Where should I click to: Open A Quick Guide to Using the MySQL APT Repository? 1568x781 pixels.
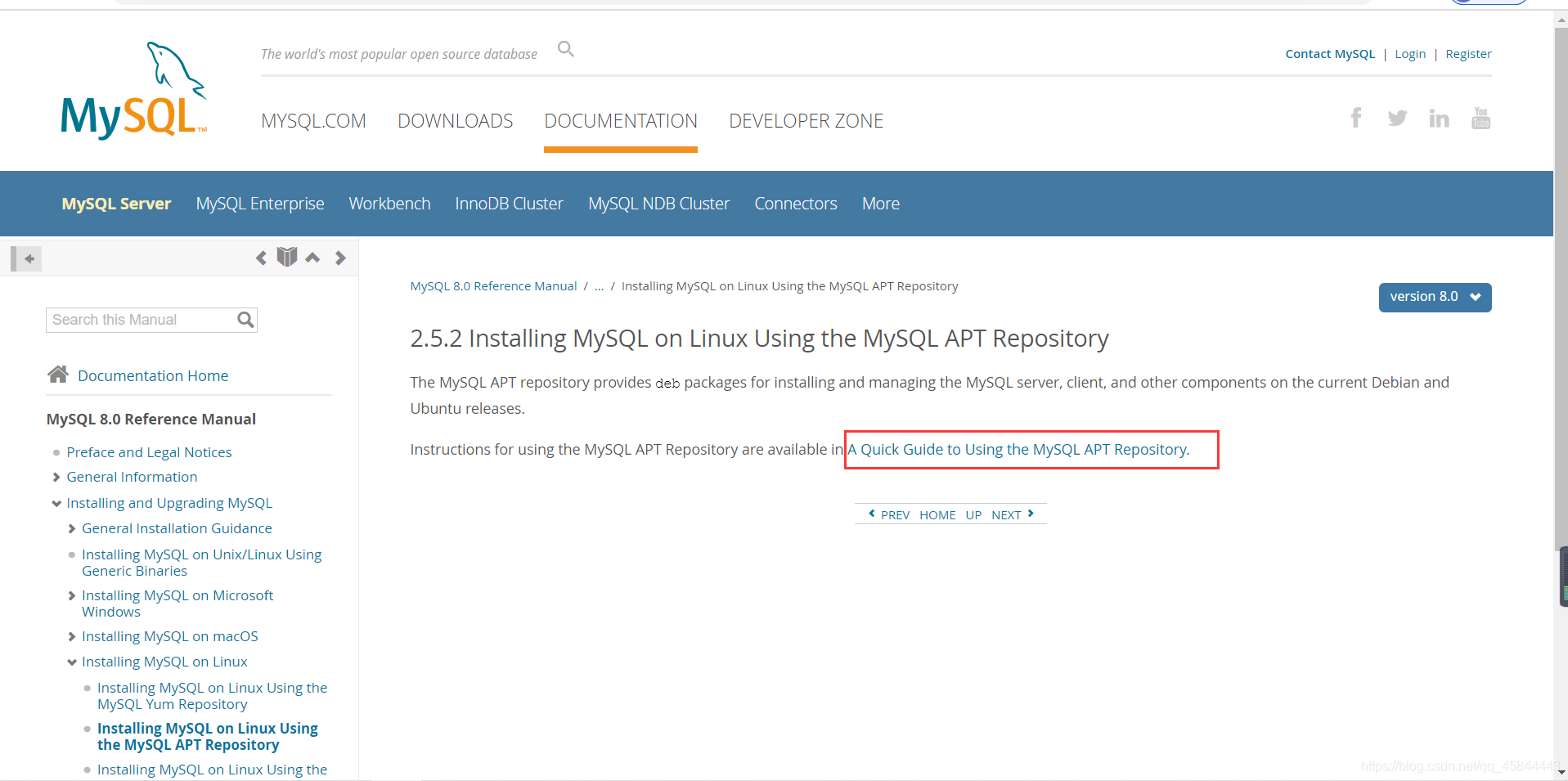[1018, 450]
